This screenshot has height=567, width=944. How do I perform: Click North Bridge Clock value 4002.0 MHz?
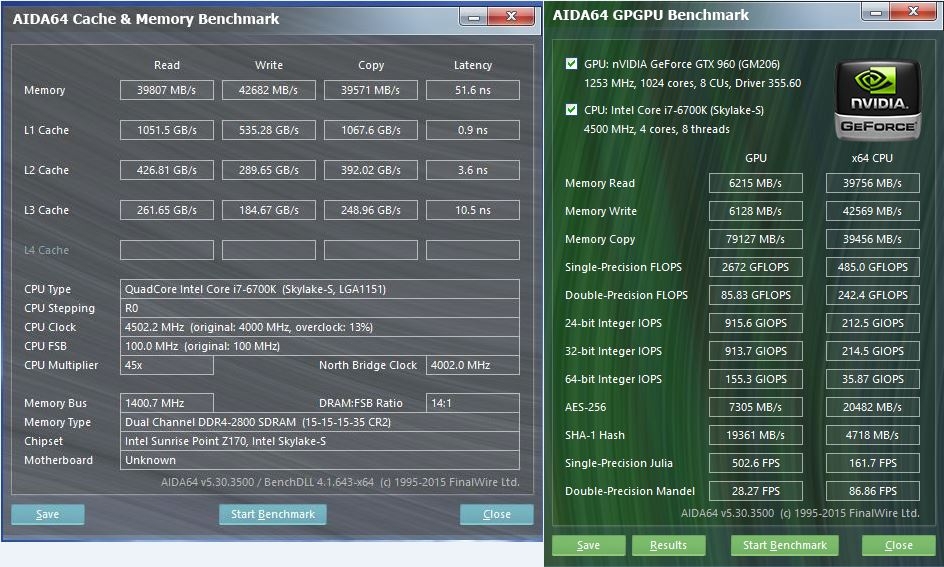point(473,365)
